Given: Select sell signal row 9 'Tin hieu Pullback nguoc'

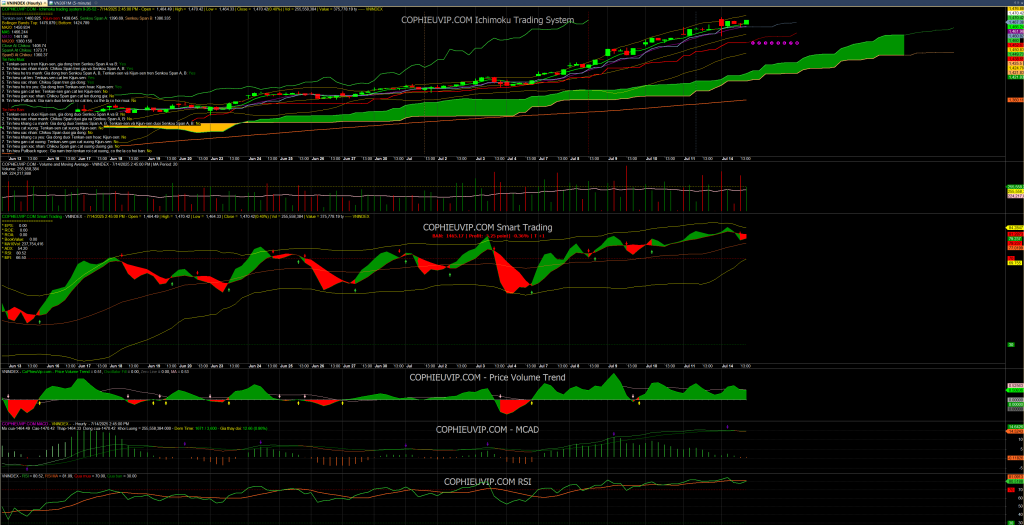Looking at the screenshot, I should click(x=77, y=151).
